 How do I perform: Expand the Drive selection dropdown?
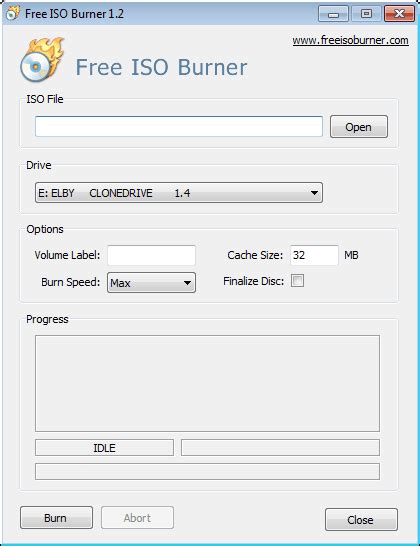click(x=179, y=193)
